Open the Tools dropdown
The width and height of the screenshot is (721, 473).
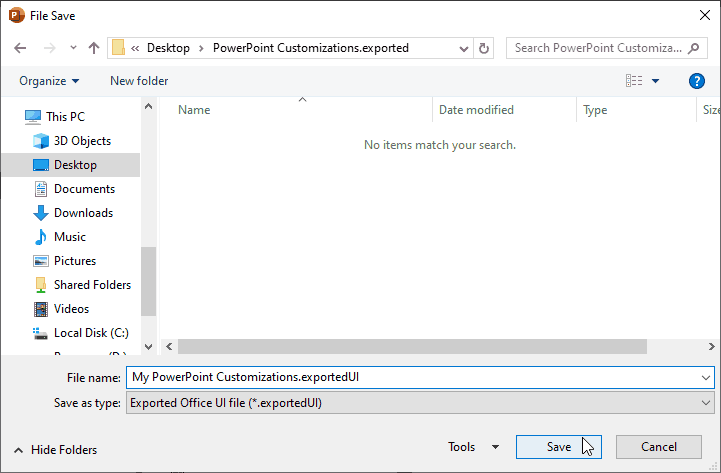pos(474,447)
